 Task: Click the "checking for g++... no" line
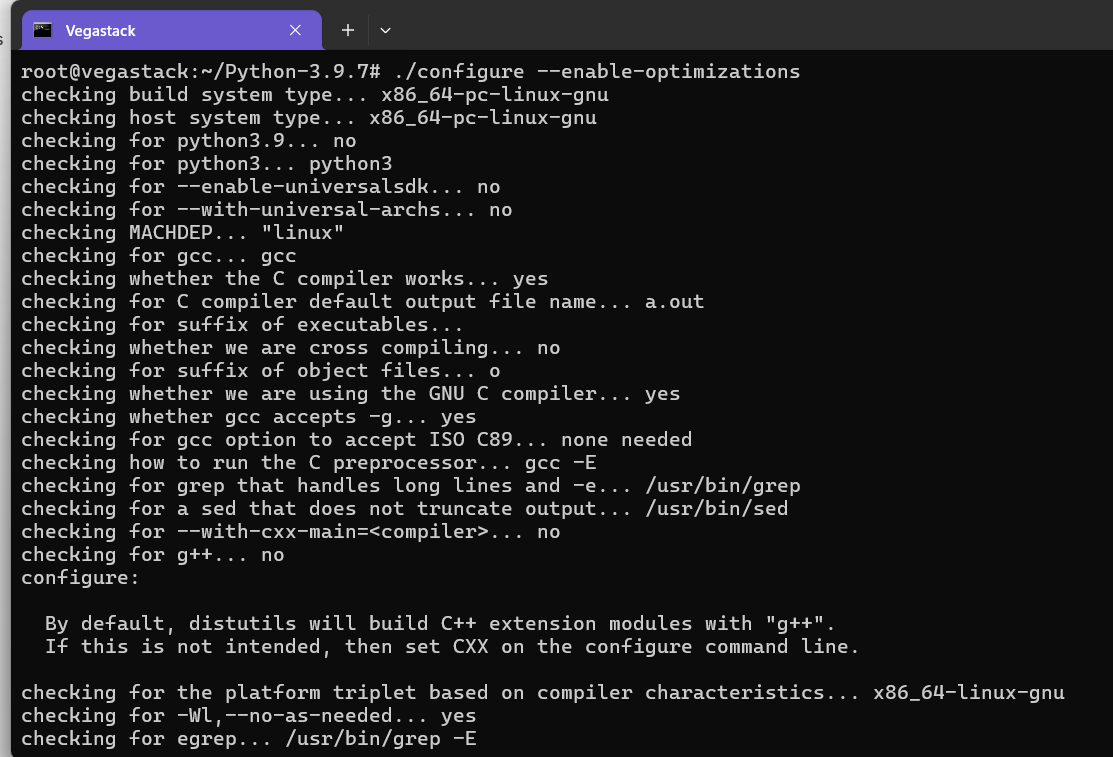[x=152, y=555]
